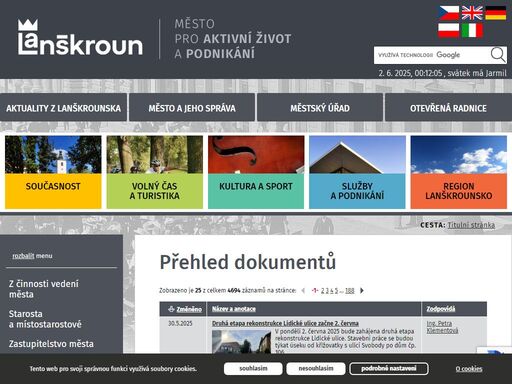Go to page 2 of documents
The width and height of the screenshot is (512, 384).
pos(322,291)
